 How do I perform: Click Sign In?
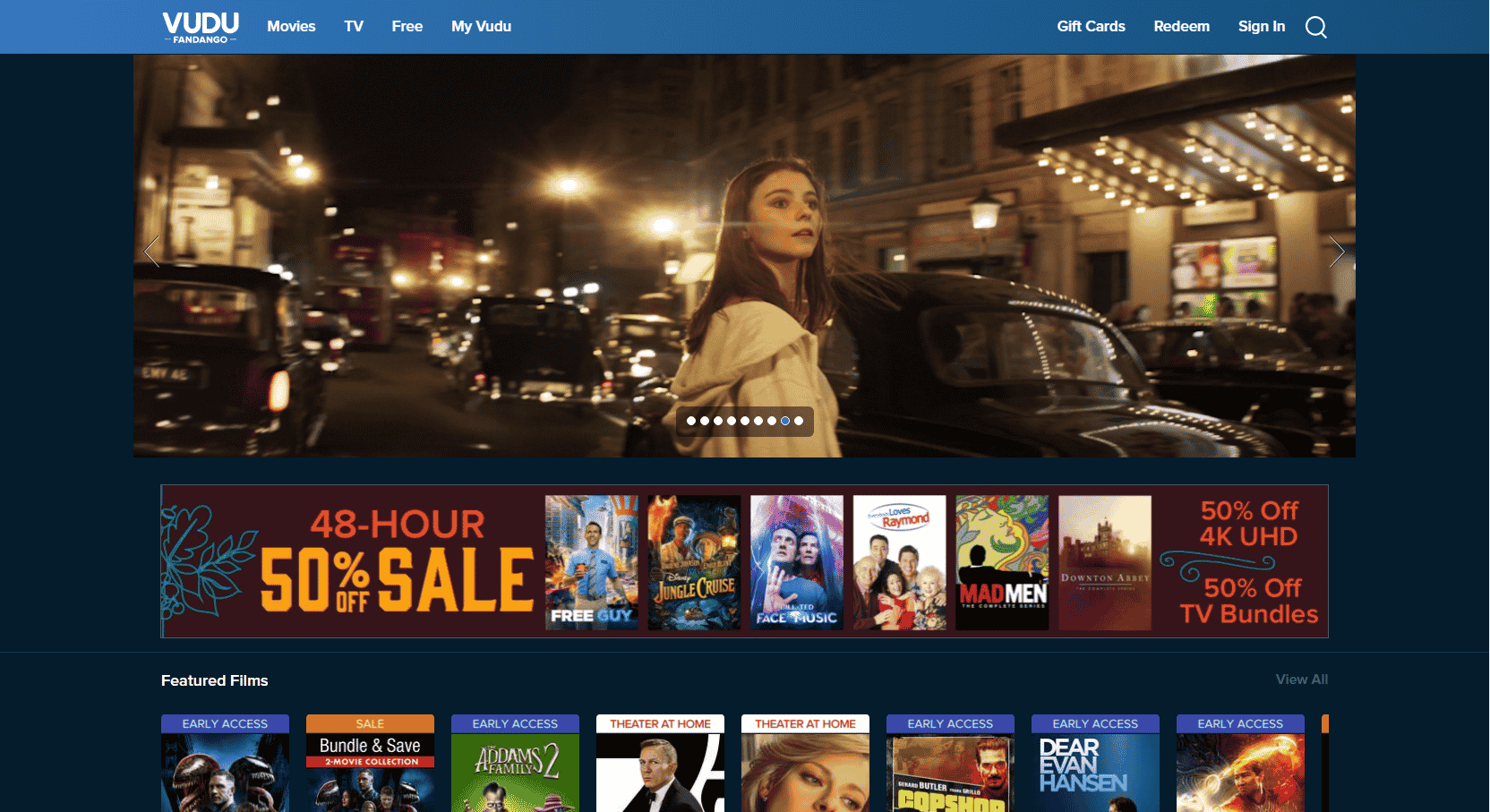1261,27
